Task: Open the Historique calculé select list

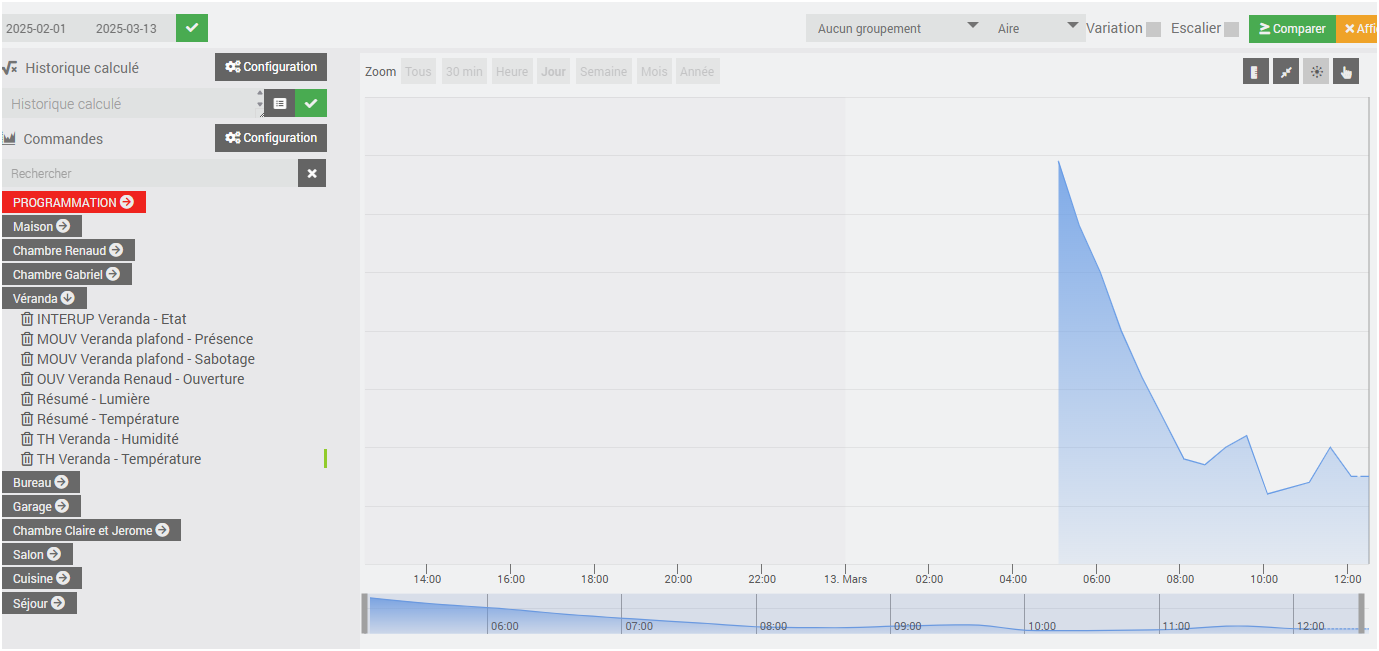Action: point(134,103)
